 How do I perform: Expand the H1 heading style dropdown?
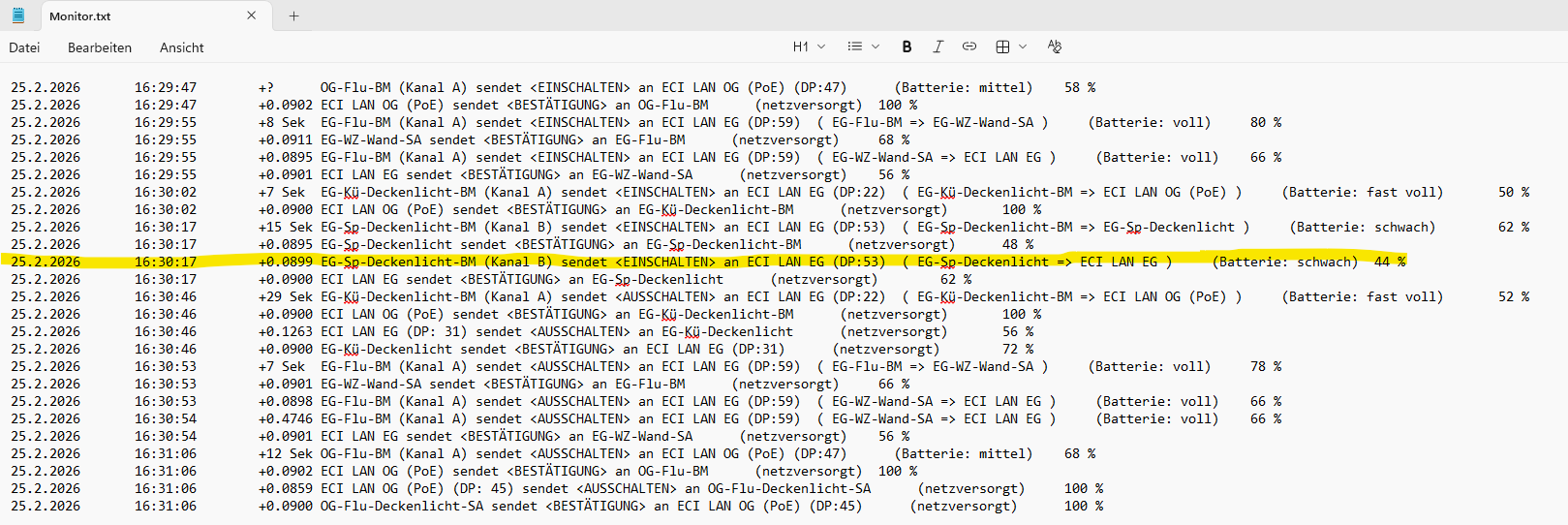[809, 46]
